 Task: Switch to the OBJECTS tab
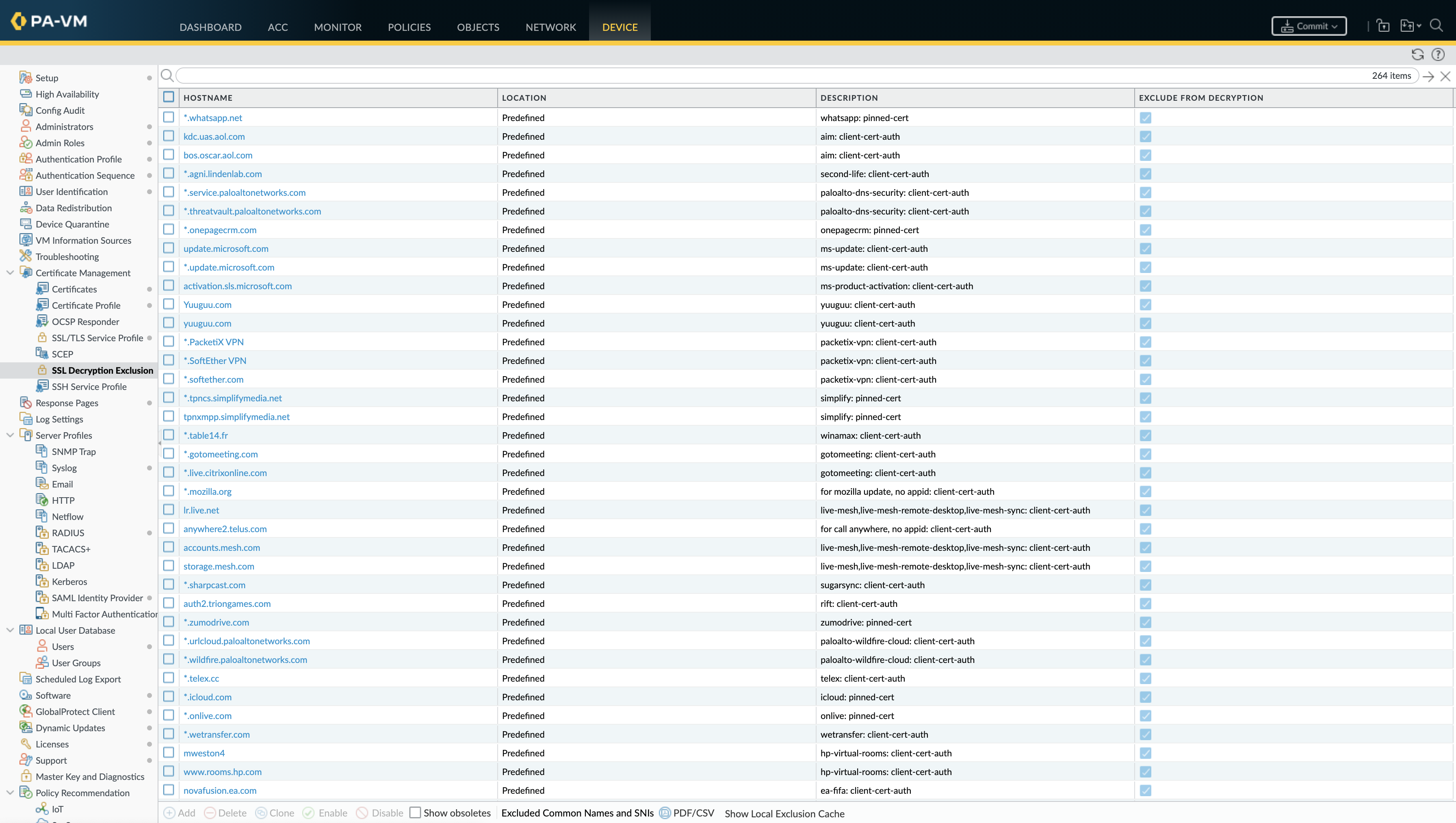(x=478, y=27)
